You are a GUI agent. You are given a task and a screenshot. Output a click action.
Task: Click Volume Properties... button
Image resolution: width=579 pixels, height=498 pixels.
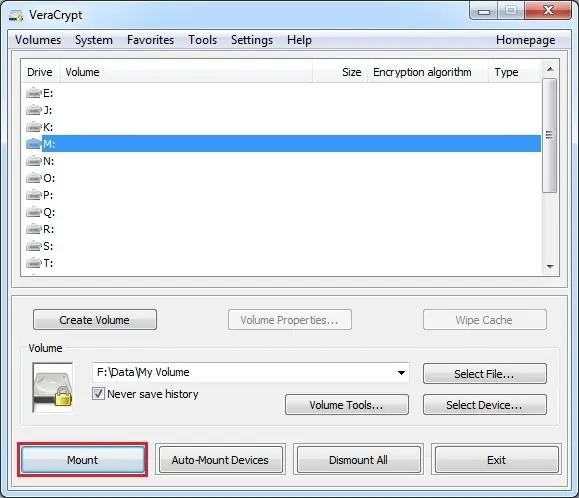[290, 320]
